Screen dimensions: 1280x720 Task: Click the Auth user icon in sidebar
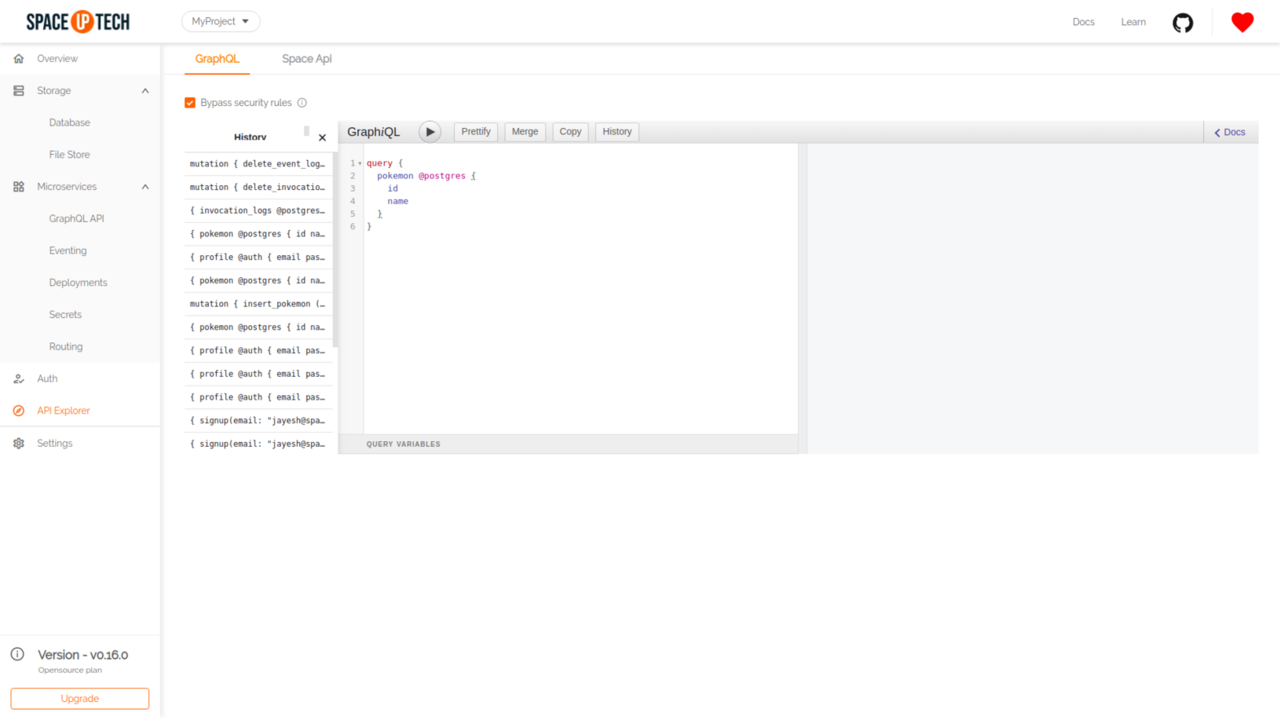point(18,379)
